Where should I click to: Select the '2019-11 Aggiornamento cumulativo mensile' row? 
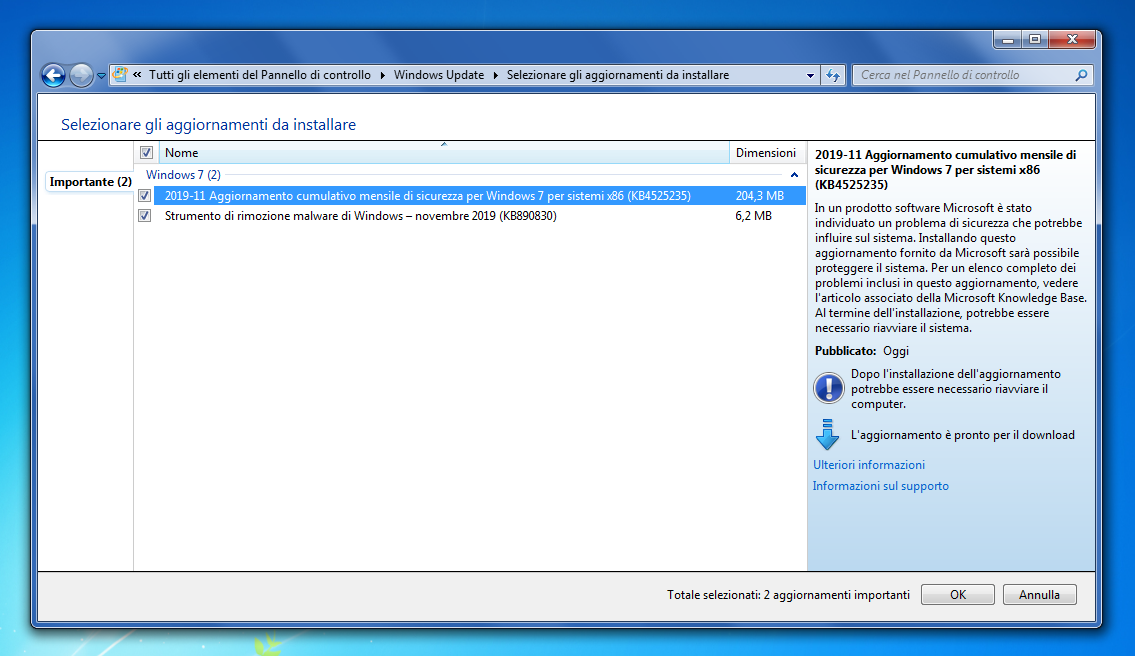(x=479, y=195)
